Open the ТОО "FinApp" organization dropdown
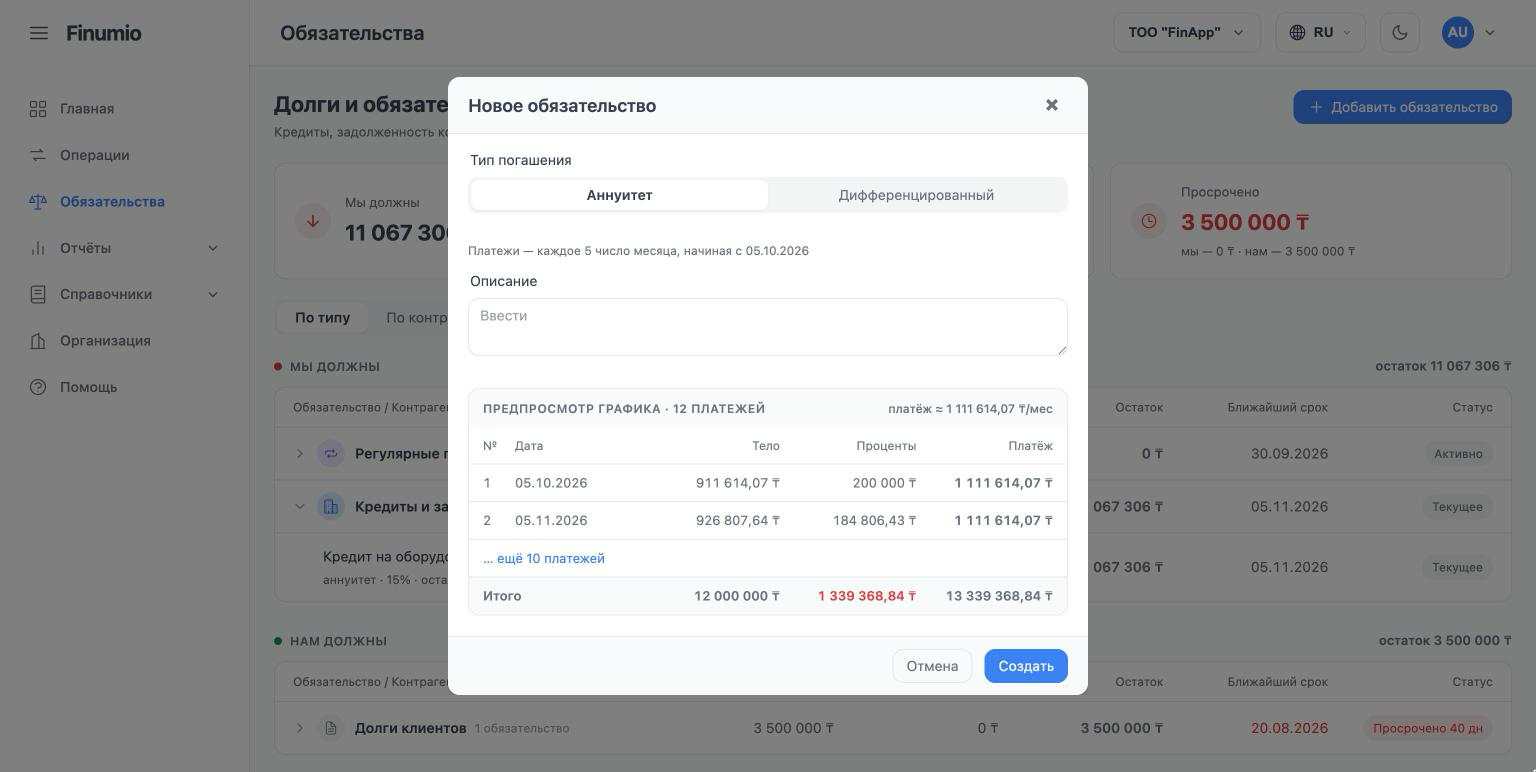This screenshot has height=772, width=1536. (1187, 33)
